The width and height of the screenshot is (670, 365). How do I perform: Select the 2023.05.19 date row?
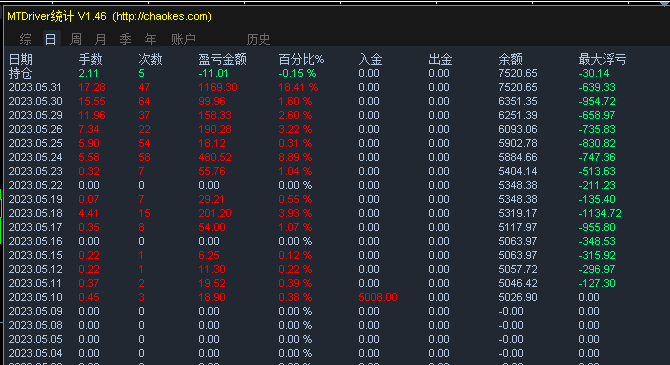click(35, 200)
